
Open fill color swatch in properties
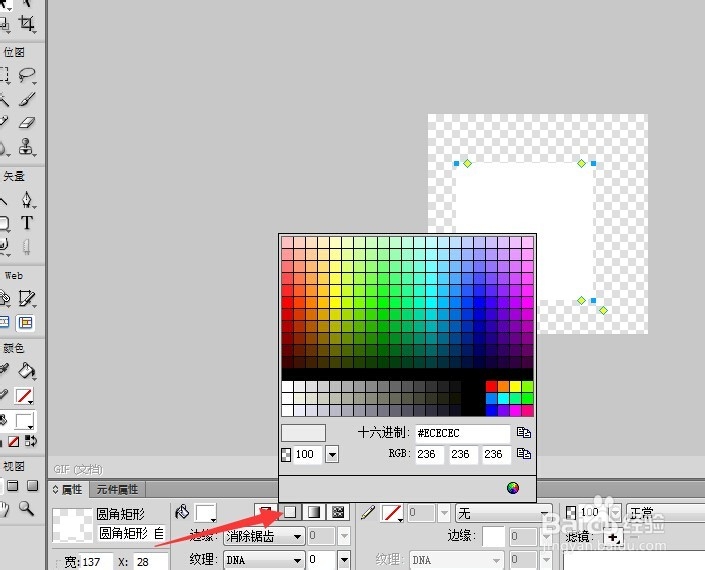click(x=206, y=512)
